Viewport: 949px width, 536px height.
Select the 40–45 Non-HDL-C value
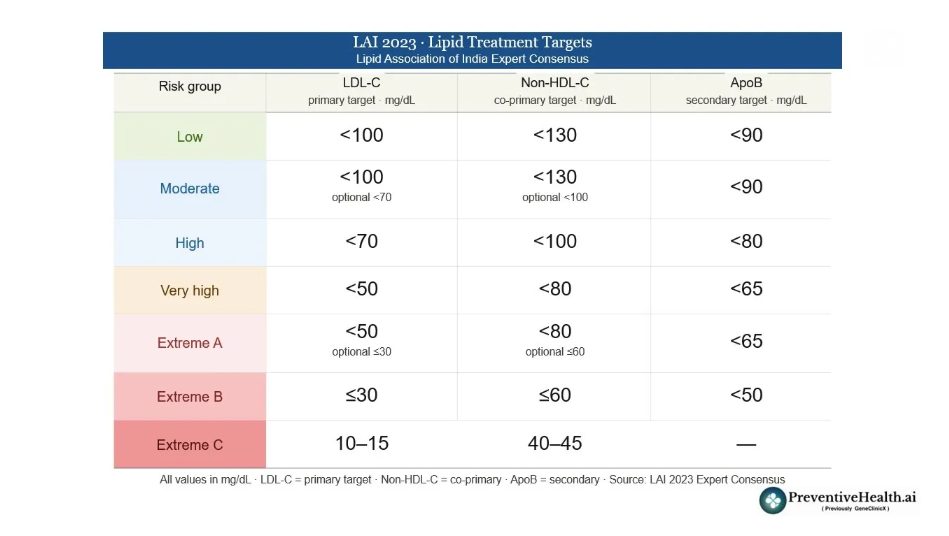pyautogui.click(x=555, y=443)
